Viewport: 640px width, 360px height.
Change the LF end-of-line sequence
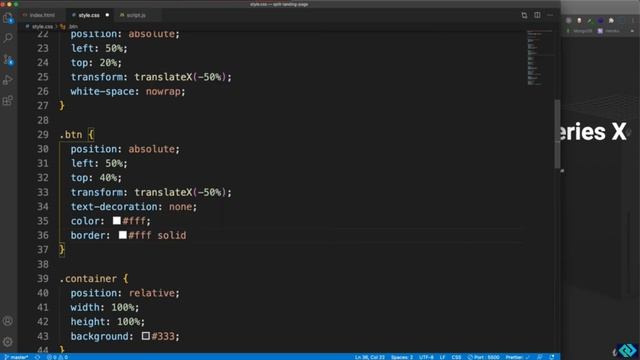click(442, 357)
